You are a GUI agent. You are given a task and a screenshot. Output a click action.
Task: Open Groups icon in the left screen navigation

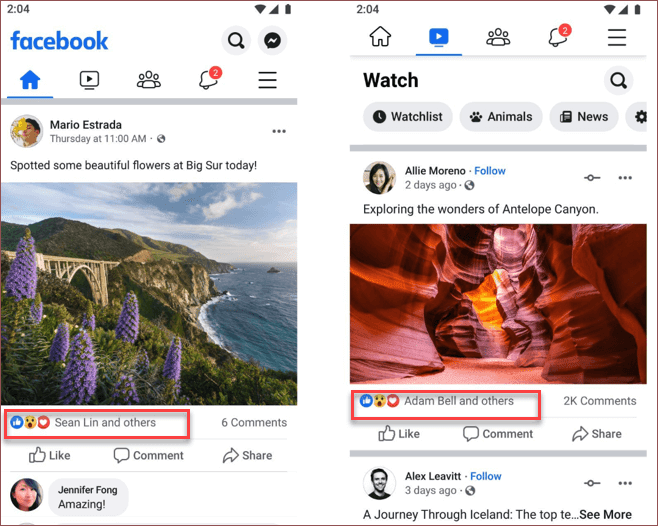149,80
